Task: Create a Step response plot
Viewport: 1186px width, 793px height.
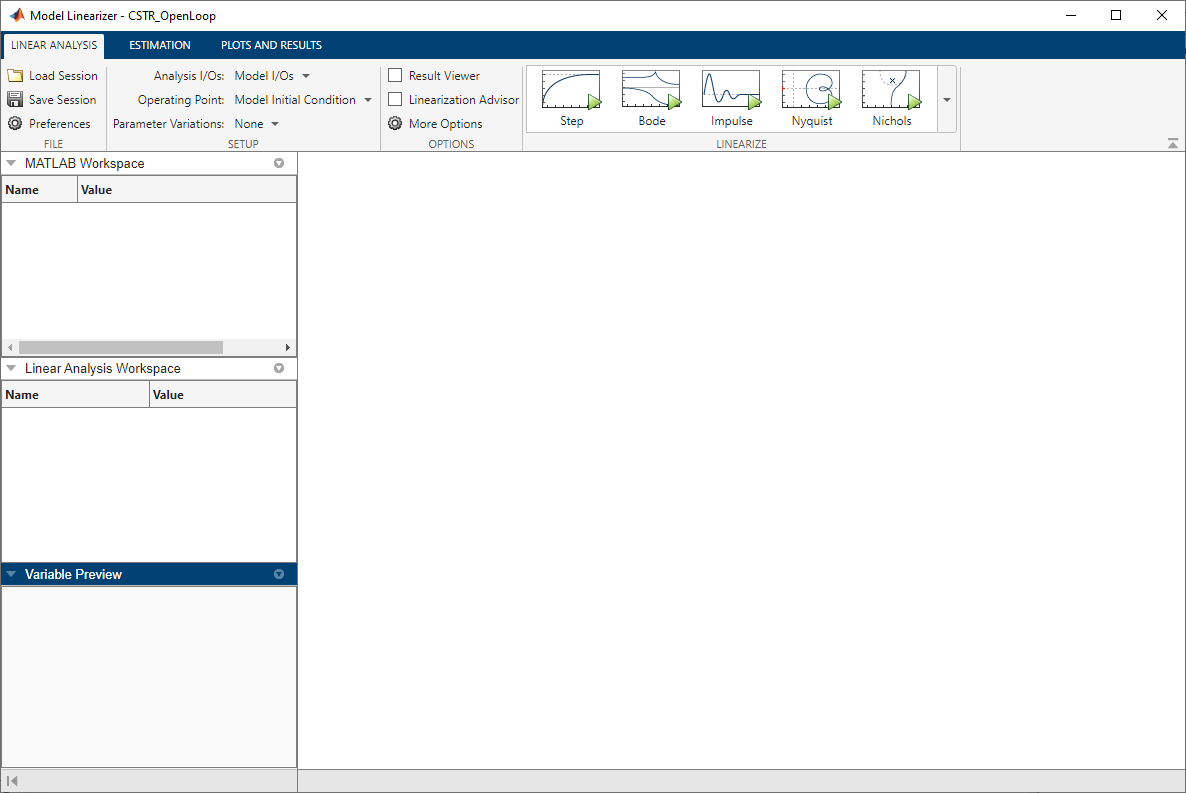Action: click(x=570, y=95)
